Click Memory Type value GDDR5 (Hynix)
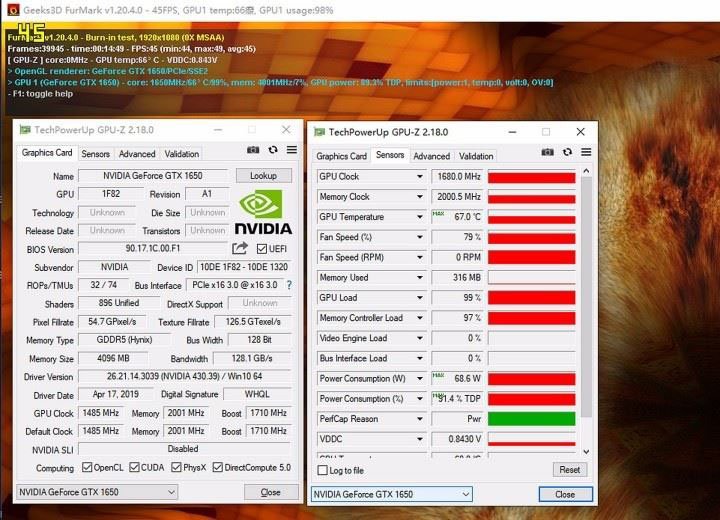 [x=124, y=340]
